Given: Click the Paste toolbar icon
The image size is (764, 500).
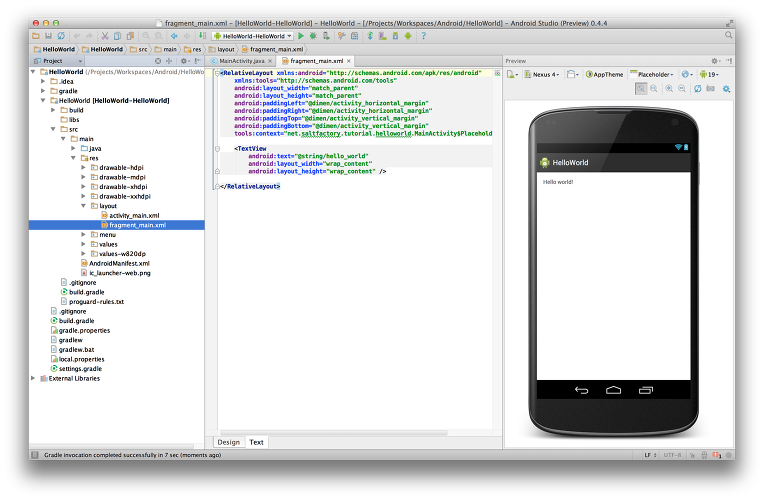Looking at the screenshot, I should pyautogui.click(x=130, y=36).
